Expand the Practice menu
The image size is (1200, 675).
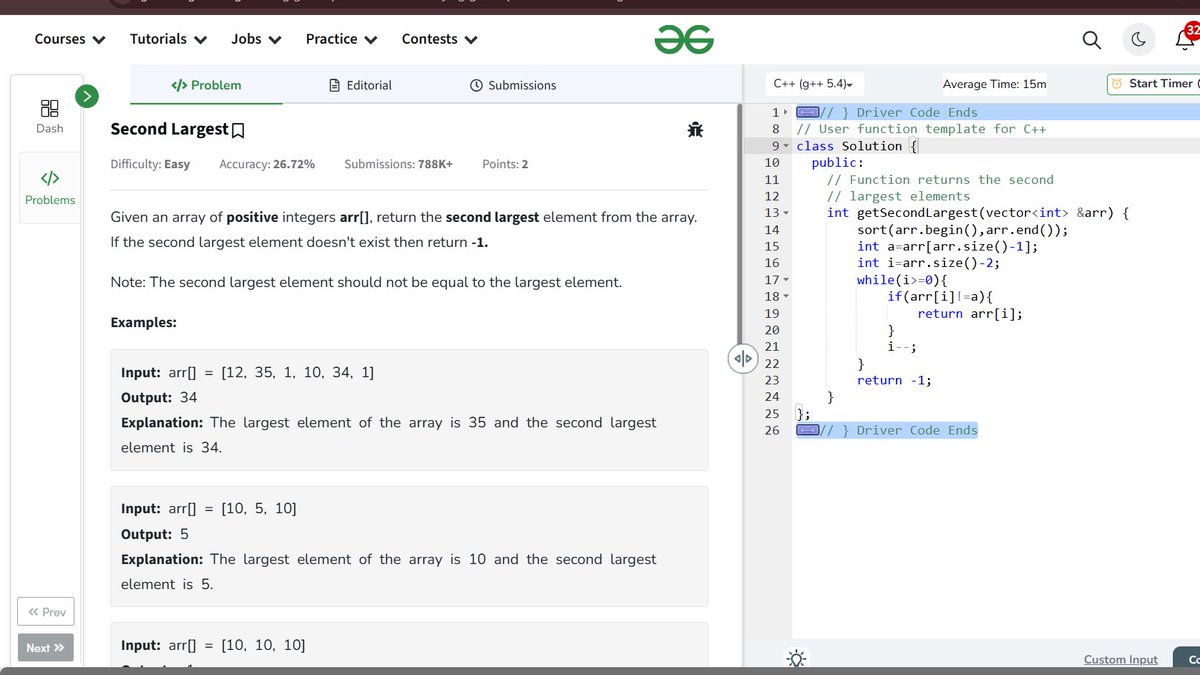pyautogui.click(x=341, y=39)
